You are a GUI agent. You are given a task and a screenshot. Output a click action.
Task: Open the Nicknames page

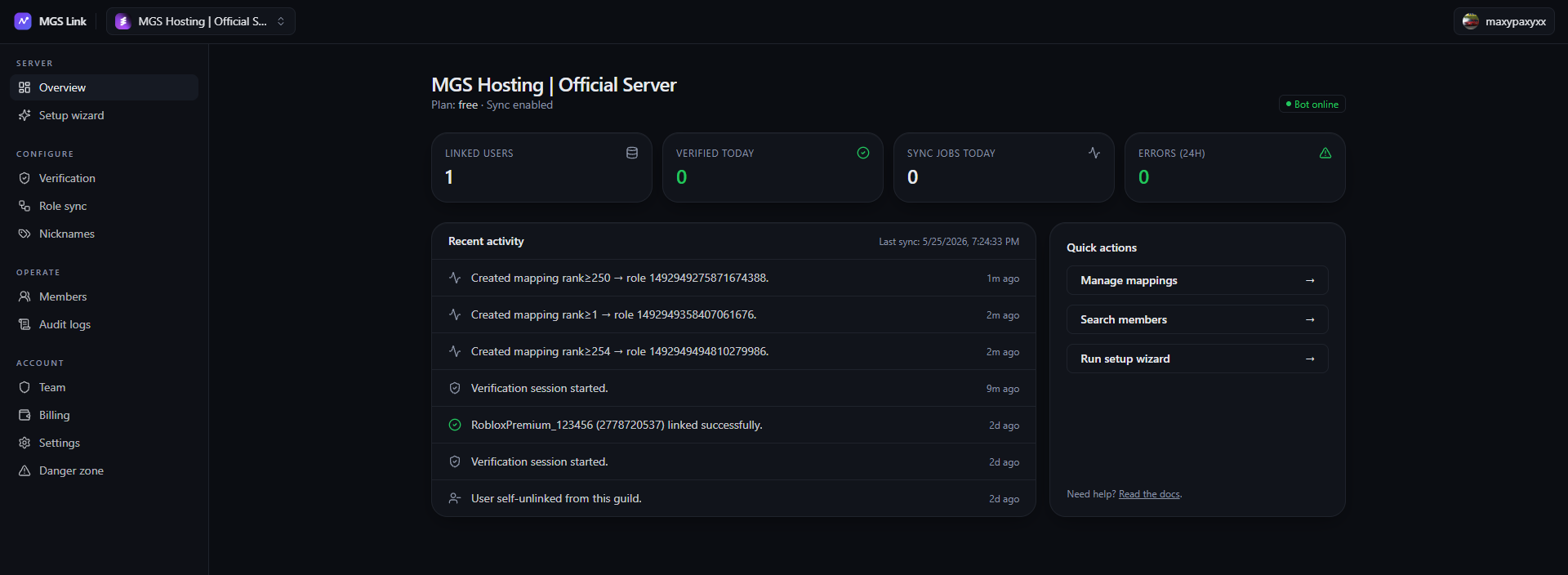tap(104, 234)
